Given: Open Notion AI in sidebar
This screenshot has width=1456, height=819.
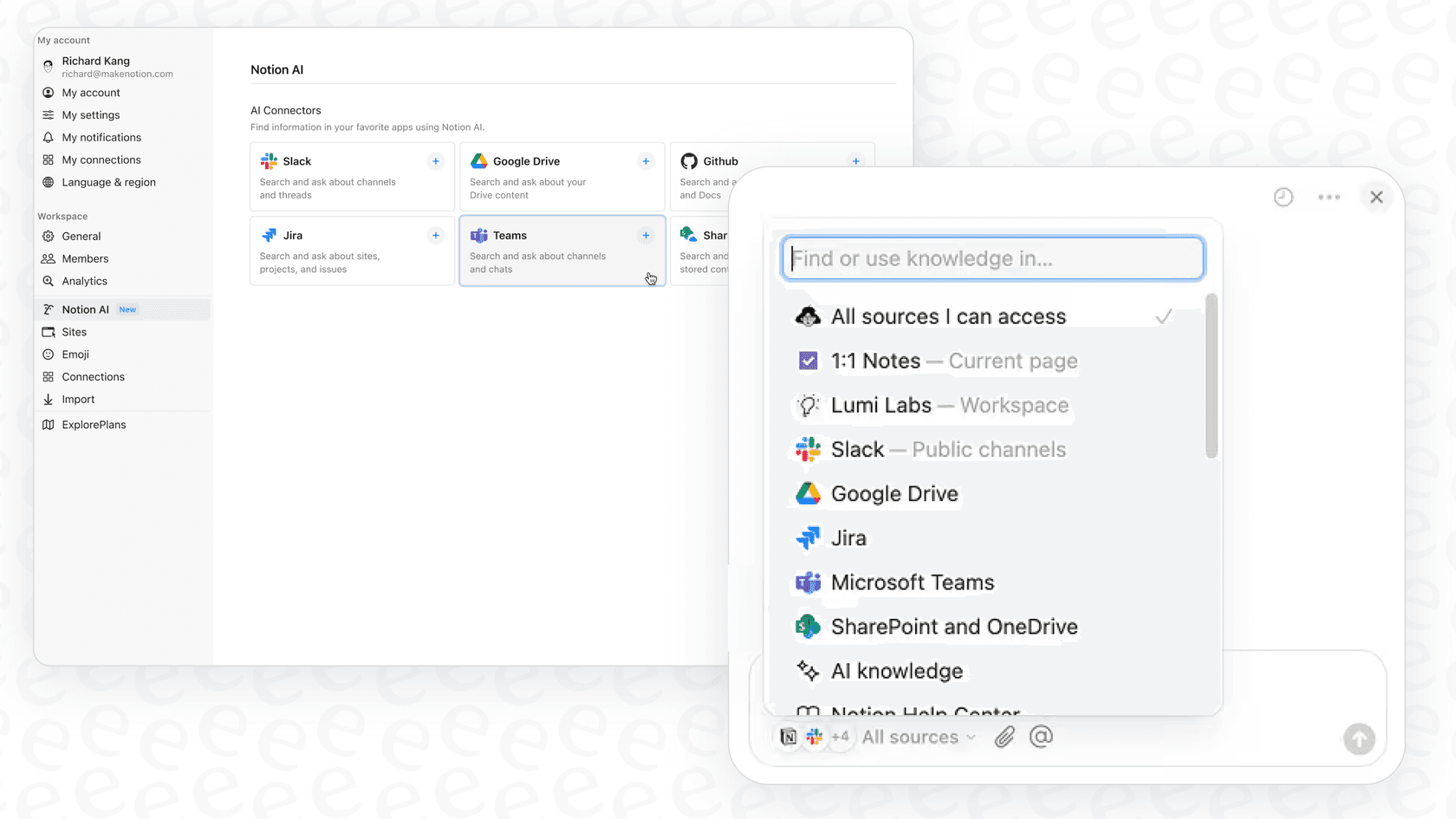Looking at the screenshot, I should [85, 309].
